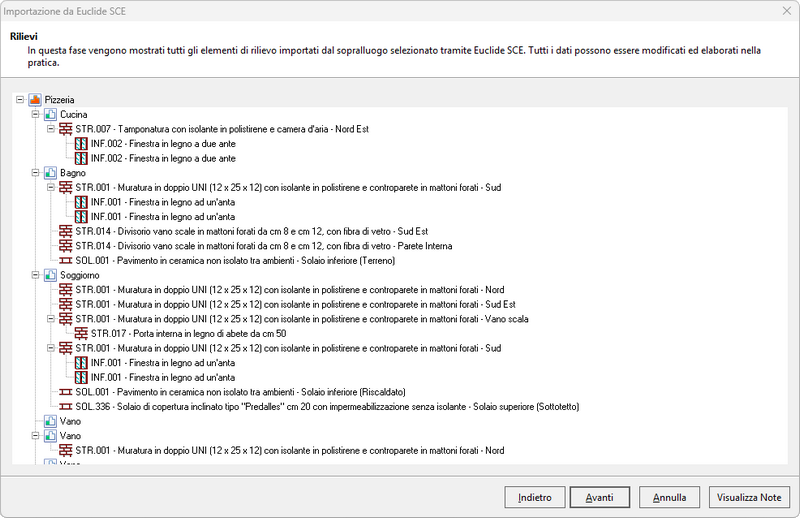Image resolution: width=800 pixels, height=518 pixels.
Task: Select the Cucina room icon
Action: [51, 115]
